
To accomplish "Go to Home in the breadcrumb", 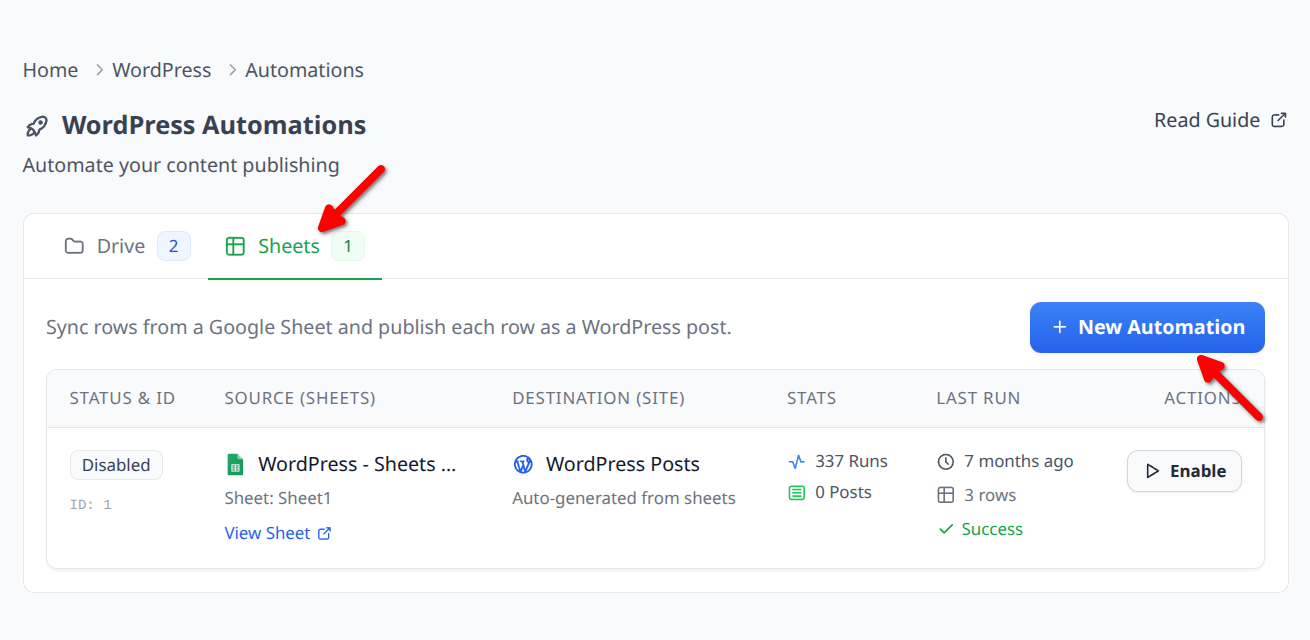I will [50, 70].
